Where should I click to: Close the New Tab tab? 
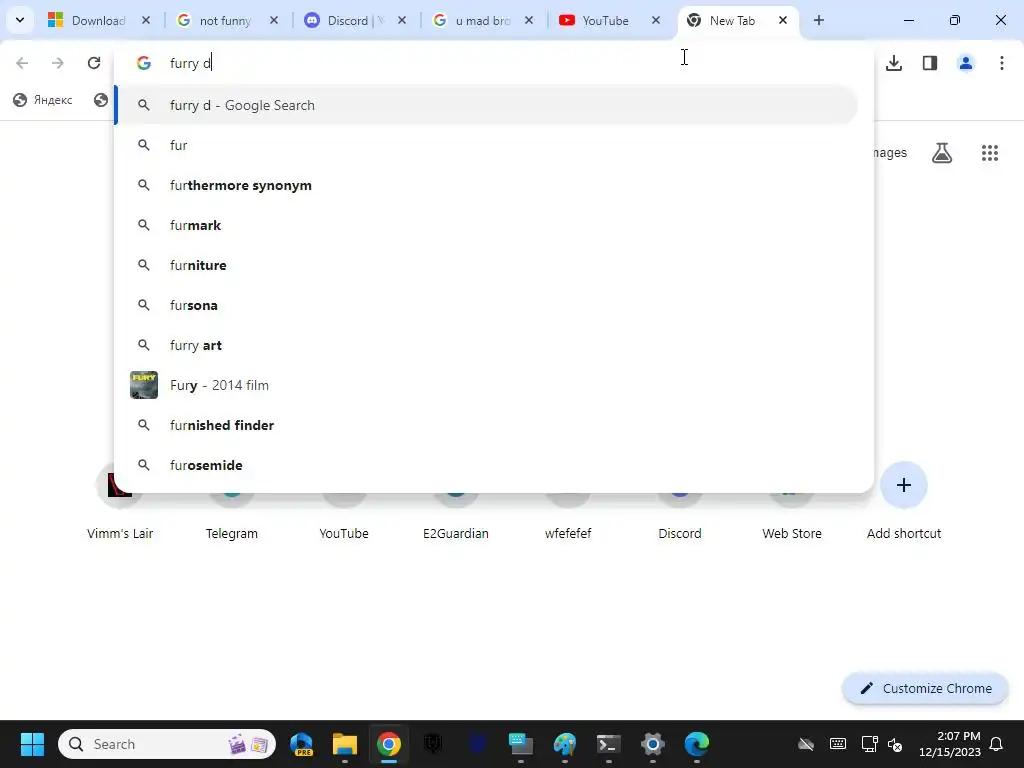tap(783, 20)
